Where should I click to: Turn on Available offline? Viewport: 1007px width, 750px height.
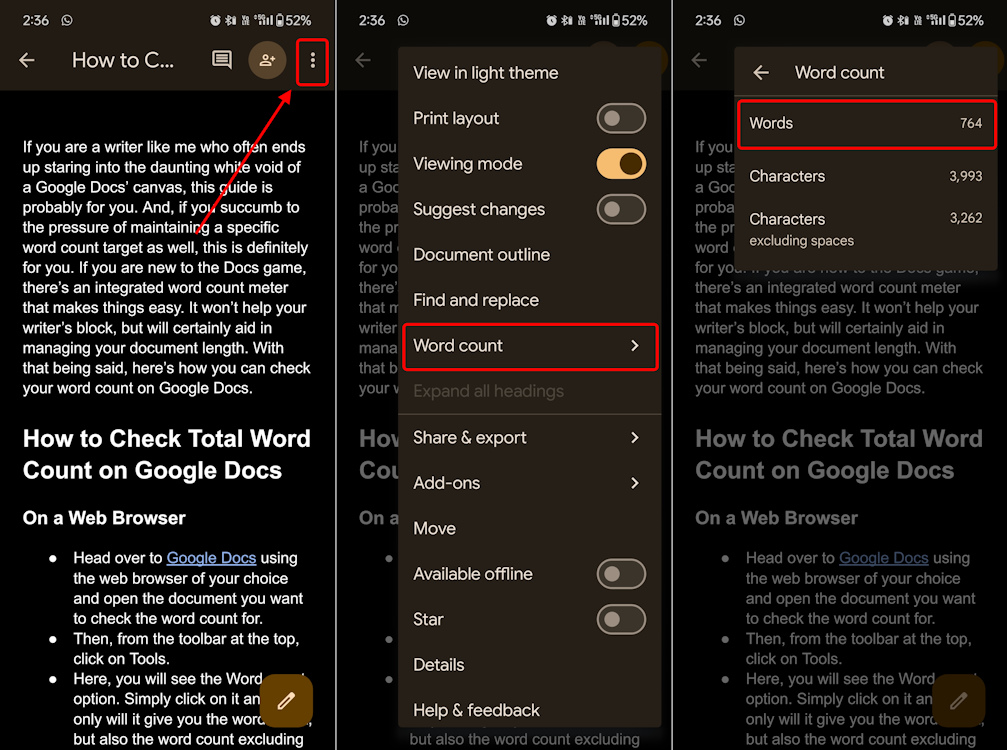click(x=621, y=574)
